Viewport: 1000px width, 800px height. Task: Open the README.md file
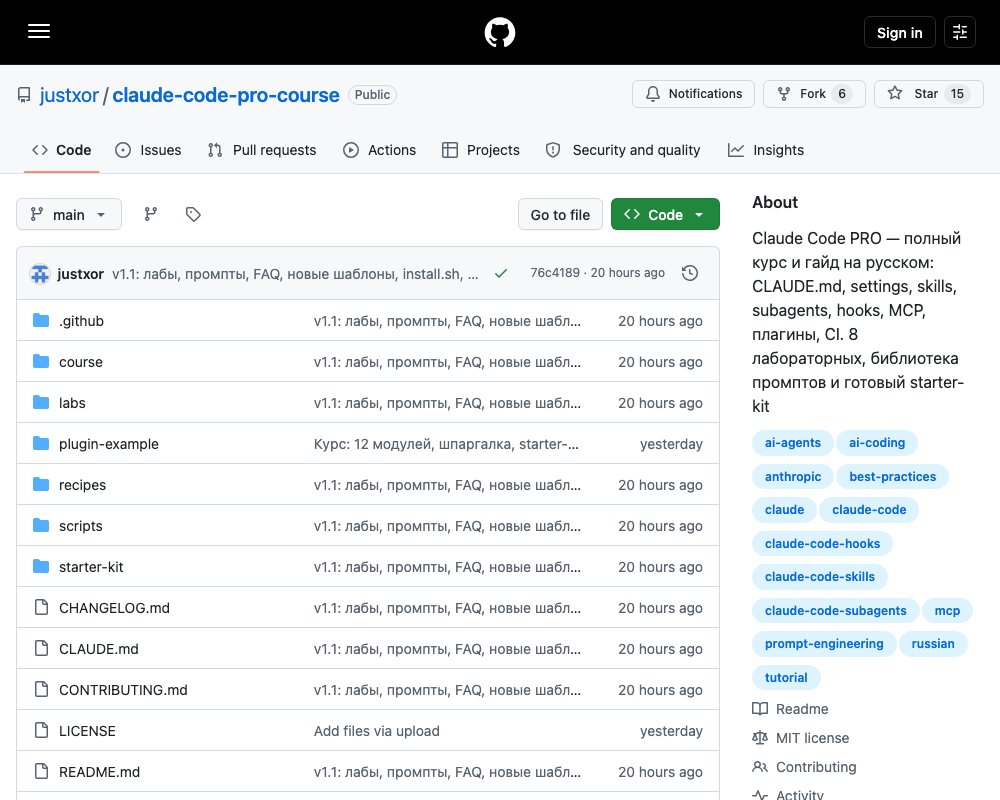coord(99,772)
